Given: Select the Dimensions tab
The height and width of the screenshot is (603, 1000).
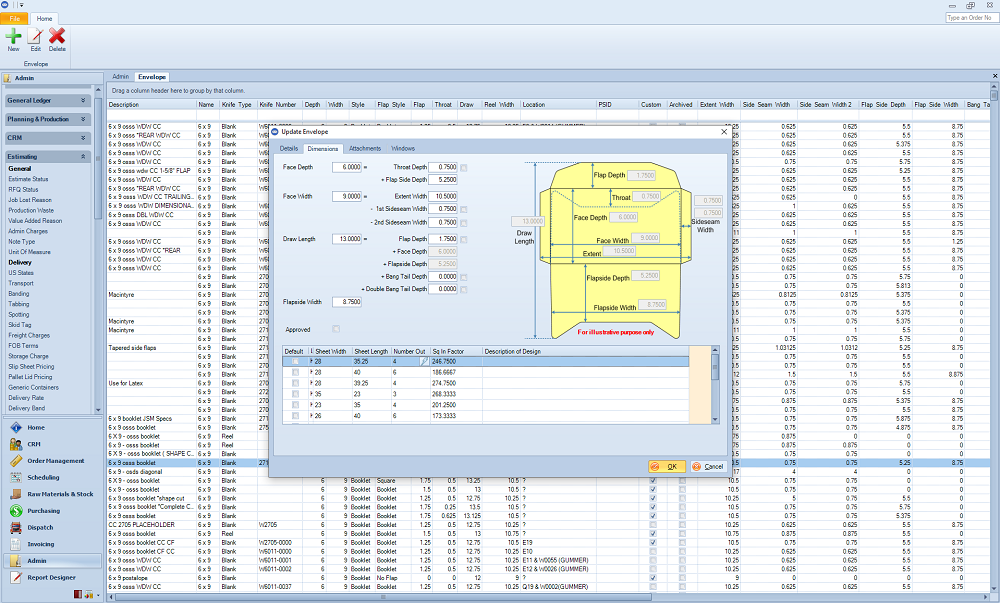Looking at the screenshot, I should point(323,149).
